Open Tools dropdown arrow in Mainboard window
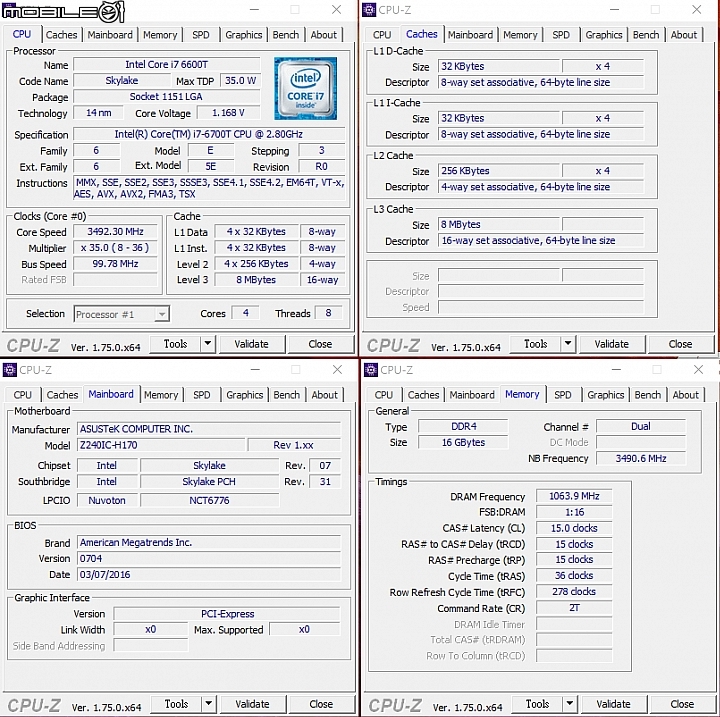Image resolution: width=720 pixels, height=717 pixels. [x=209, y=704]
